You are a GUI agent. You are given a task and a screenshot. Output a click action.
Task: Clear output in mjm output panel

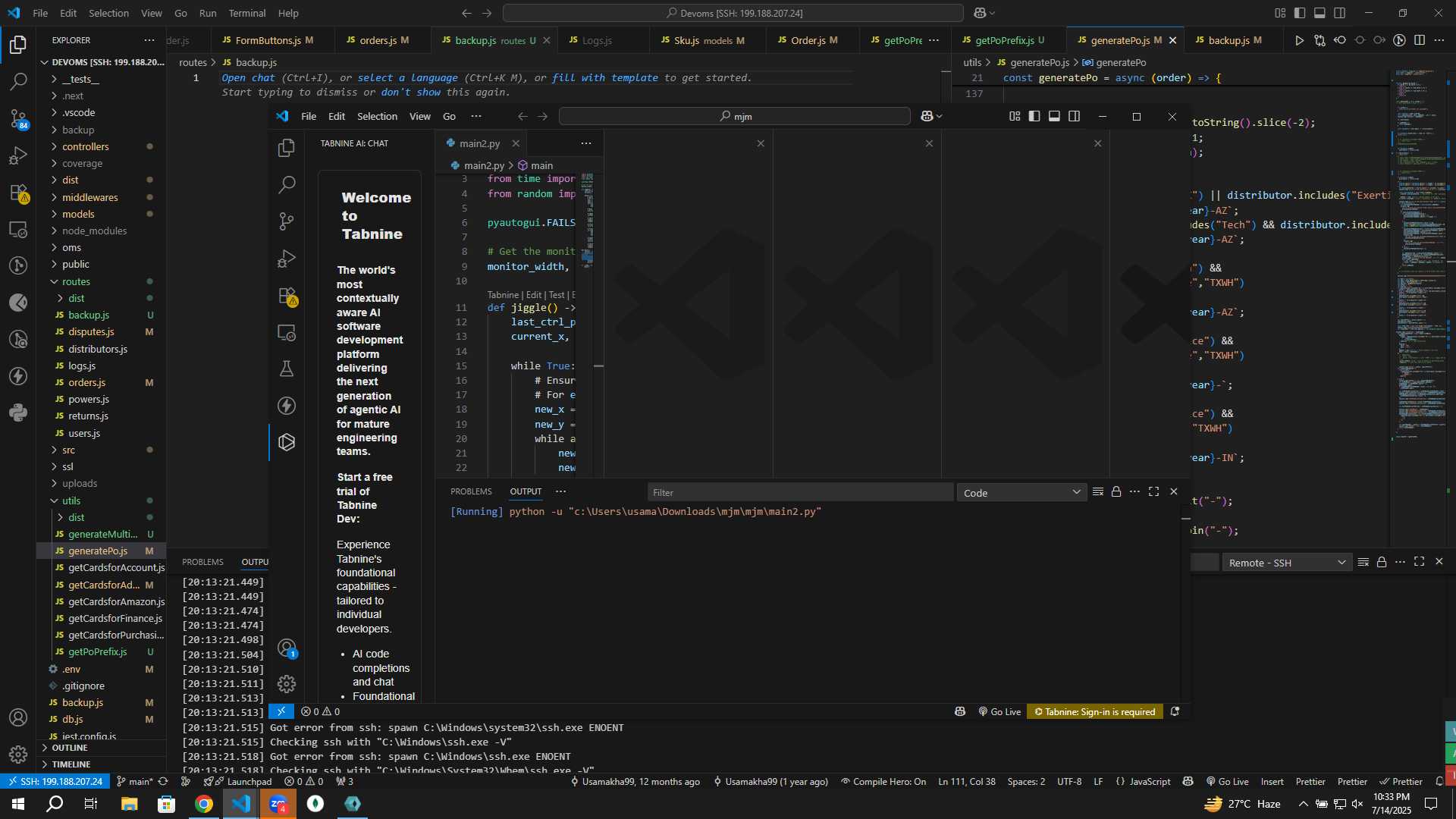[x=1097, y=492]
